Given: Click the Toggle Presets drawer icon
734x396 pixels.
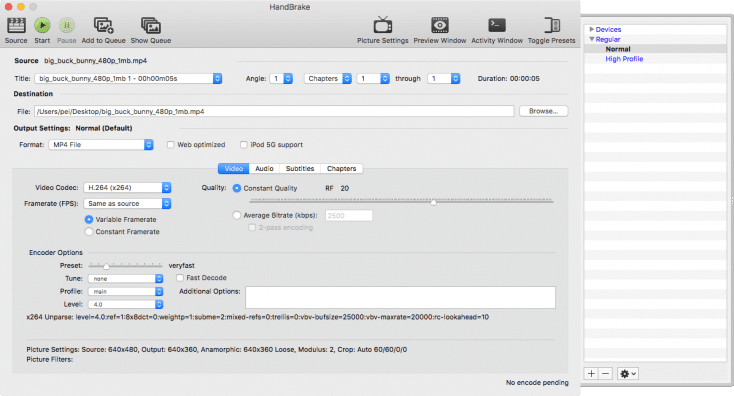Looking at the screenshot, I should coord(551,25).
